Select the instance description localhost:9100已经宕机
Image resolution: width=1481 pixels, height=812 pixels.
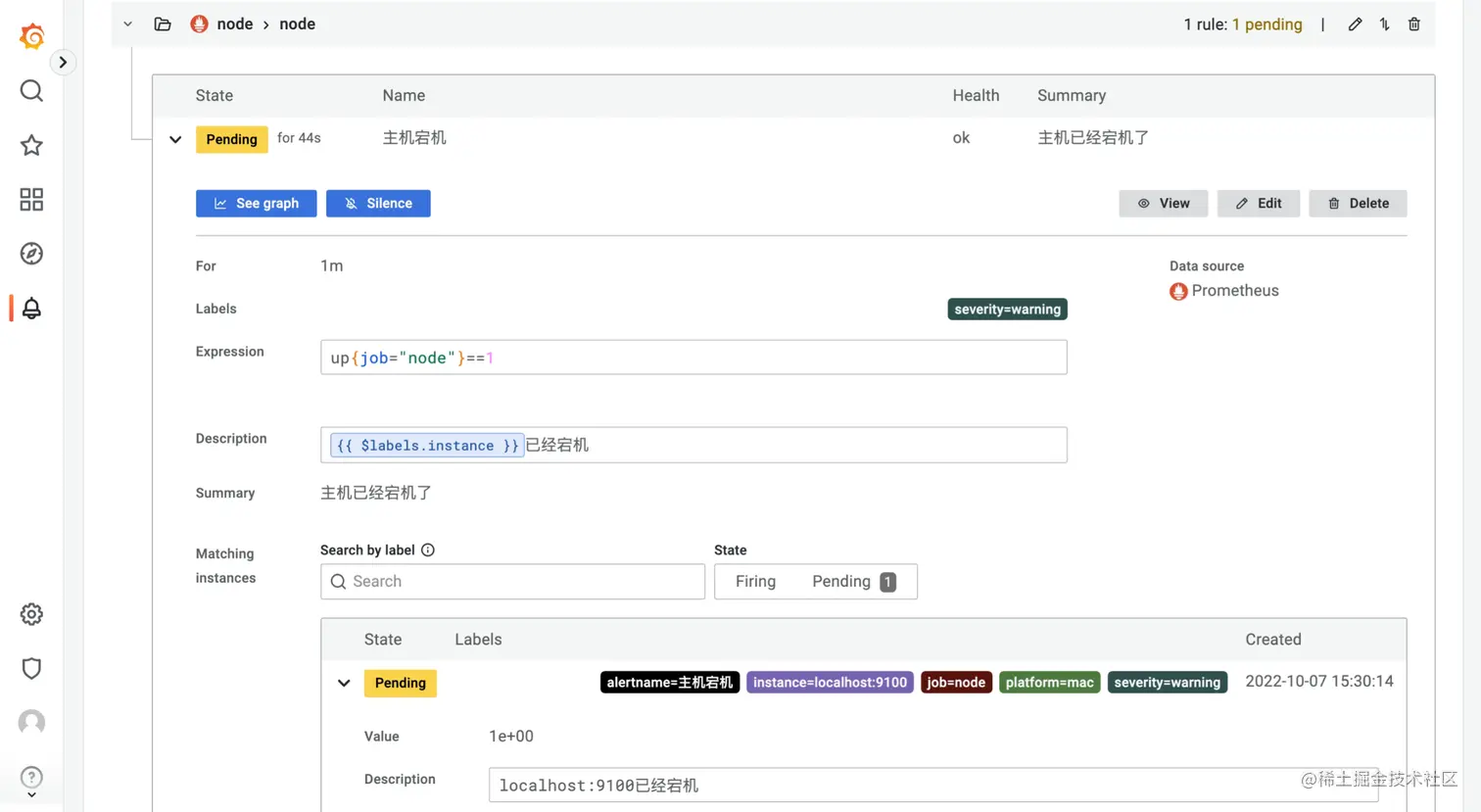point(933,786)
